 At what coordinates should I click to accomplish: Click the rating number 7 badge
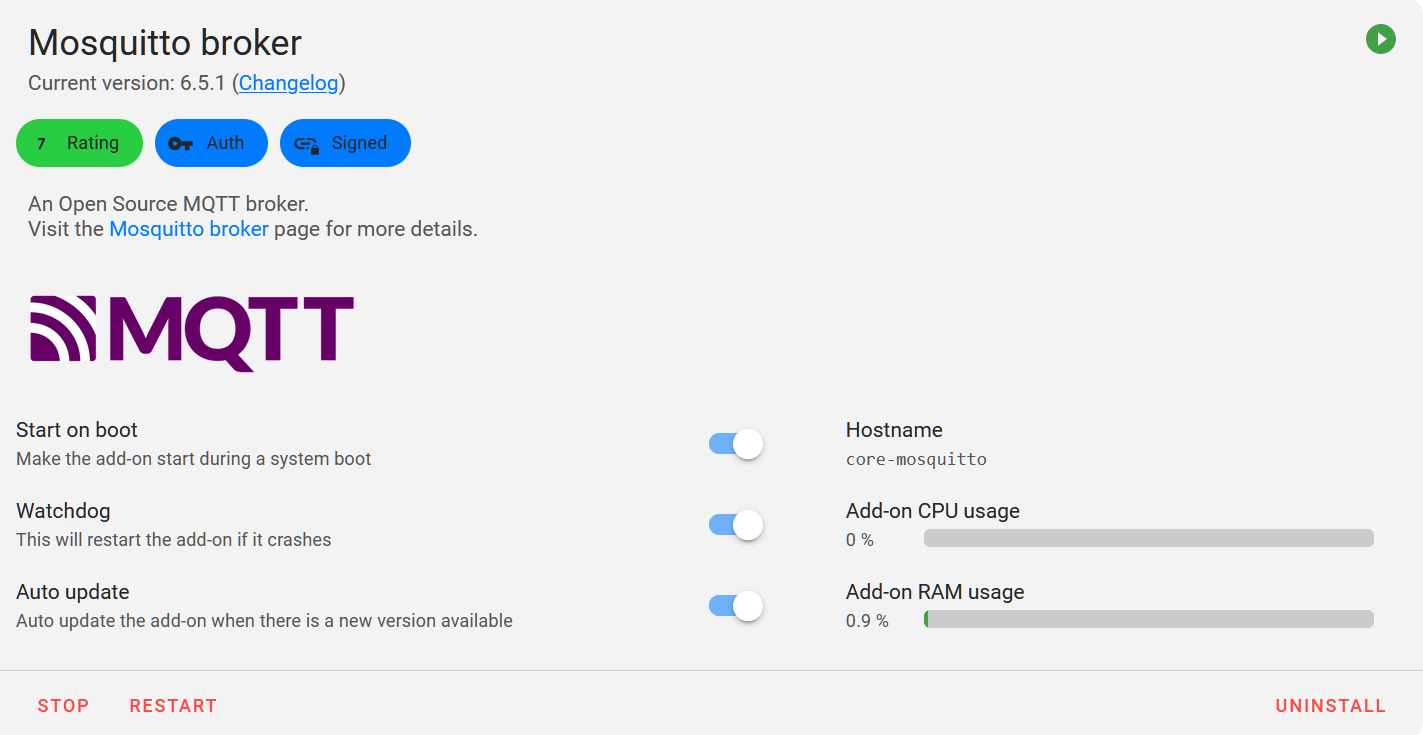point(41,143)
